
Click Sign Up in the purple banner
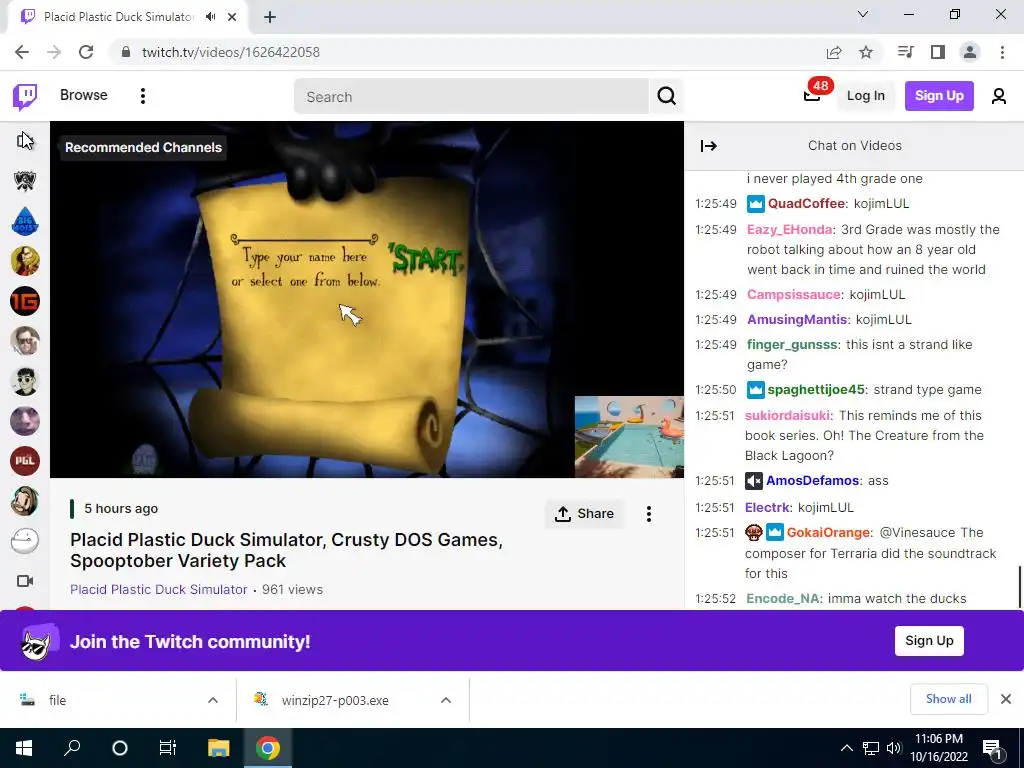[x=929, y=641]
